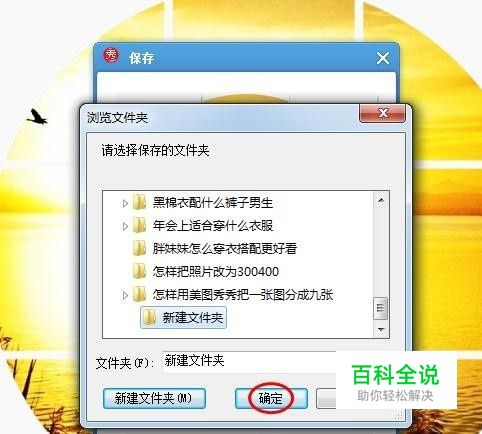Click the 美图秀秀 logo in 保存 title bar
The width and height of the screenshot is (482, 434).
tap(111, 55)
